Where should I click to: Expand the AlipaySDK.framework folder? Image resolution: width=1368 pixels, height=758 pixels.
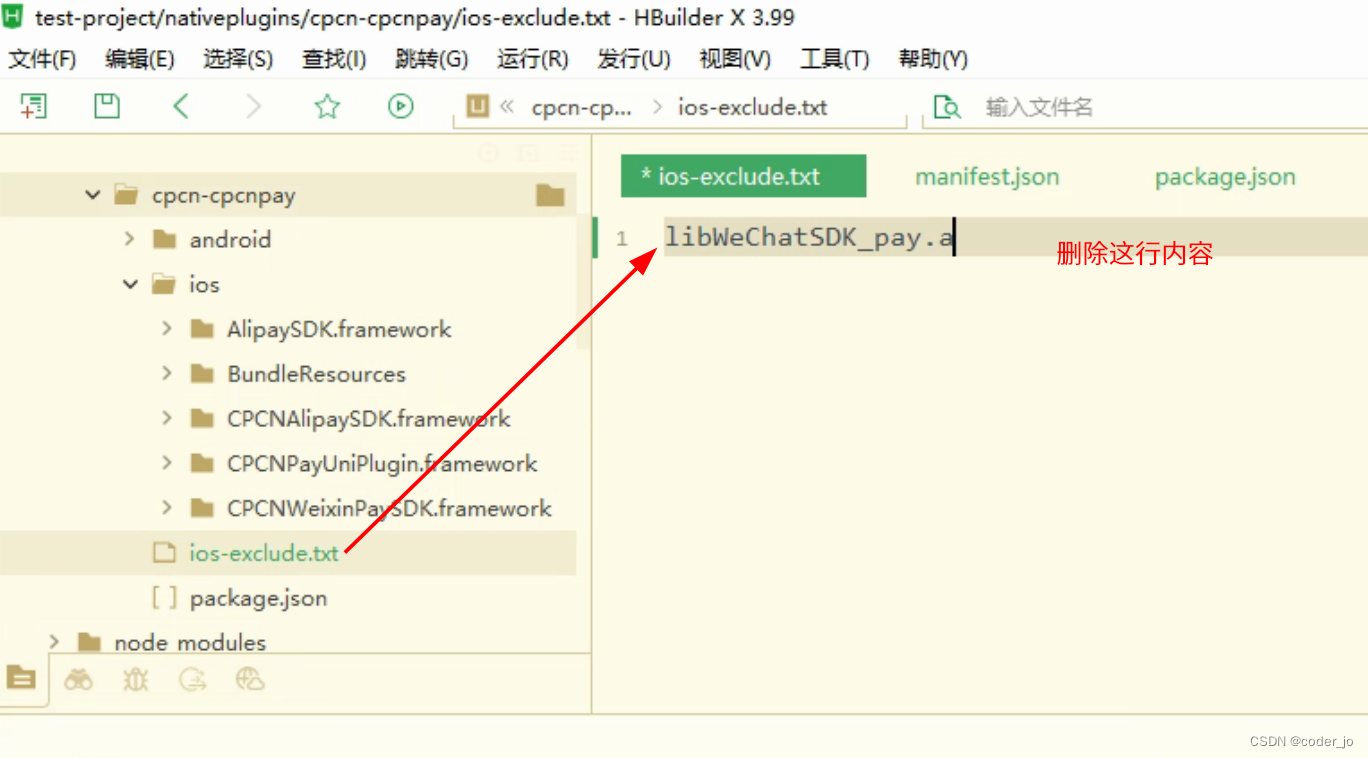point(167,329)
